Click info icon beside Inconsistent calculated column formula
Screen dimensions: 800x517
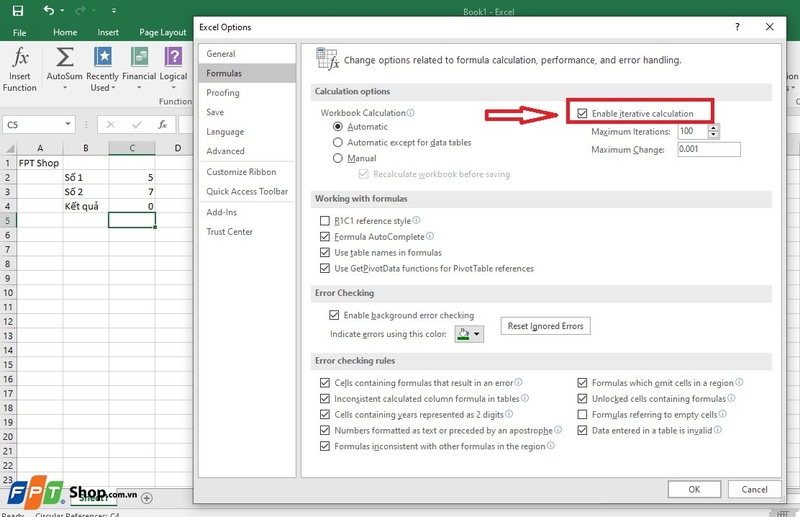[x=525, y=398]
